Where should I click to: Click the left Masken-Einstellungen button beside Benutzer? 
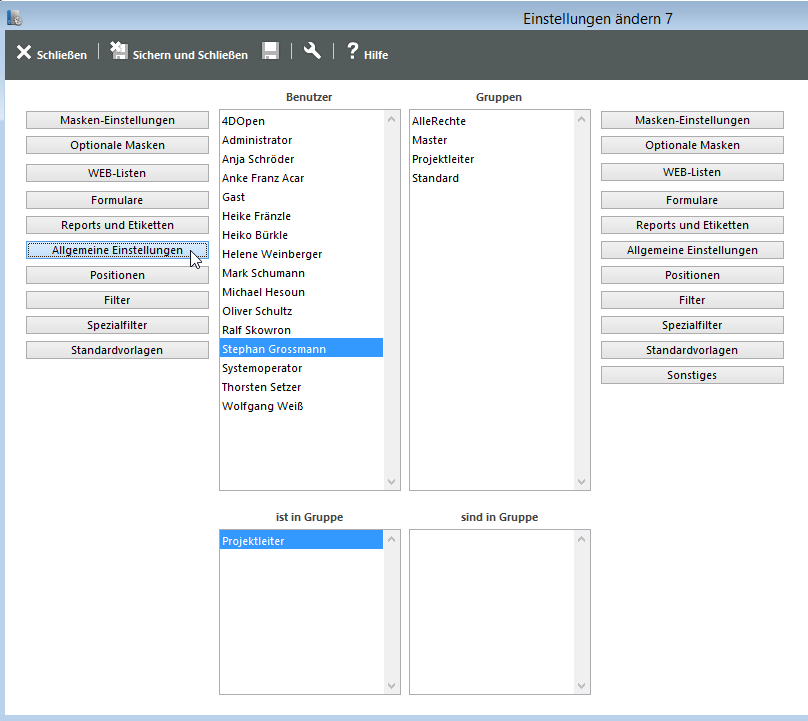tap(117, 120)
